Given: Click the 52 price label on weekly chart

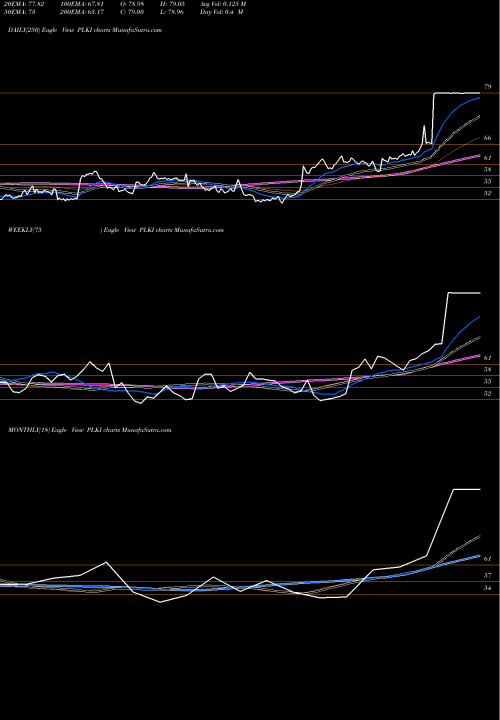Looking at the screenshot, I should coord(488,394).
